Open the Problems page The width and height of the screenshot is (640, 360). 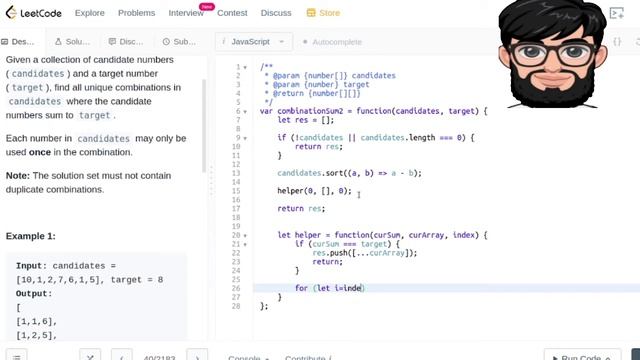click(x=136, y=13)
